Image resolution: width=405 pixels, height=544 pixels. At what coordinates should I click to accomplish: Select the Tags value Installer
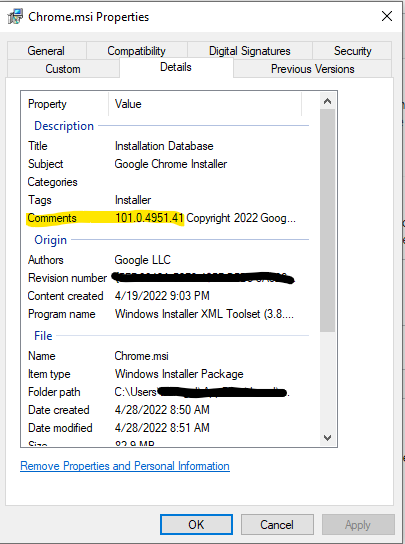tap(133, 200)
